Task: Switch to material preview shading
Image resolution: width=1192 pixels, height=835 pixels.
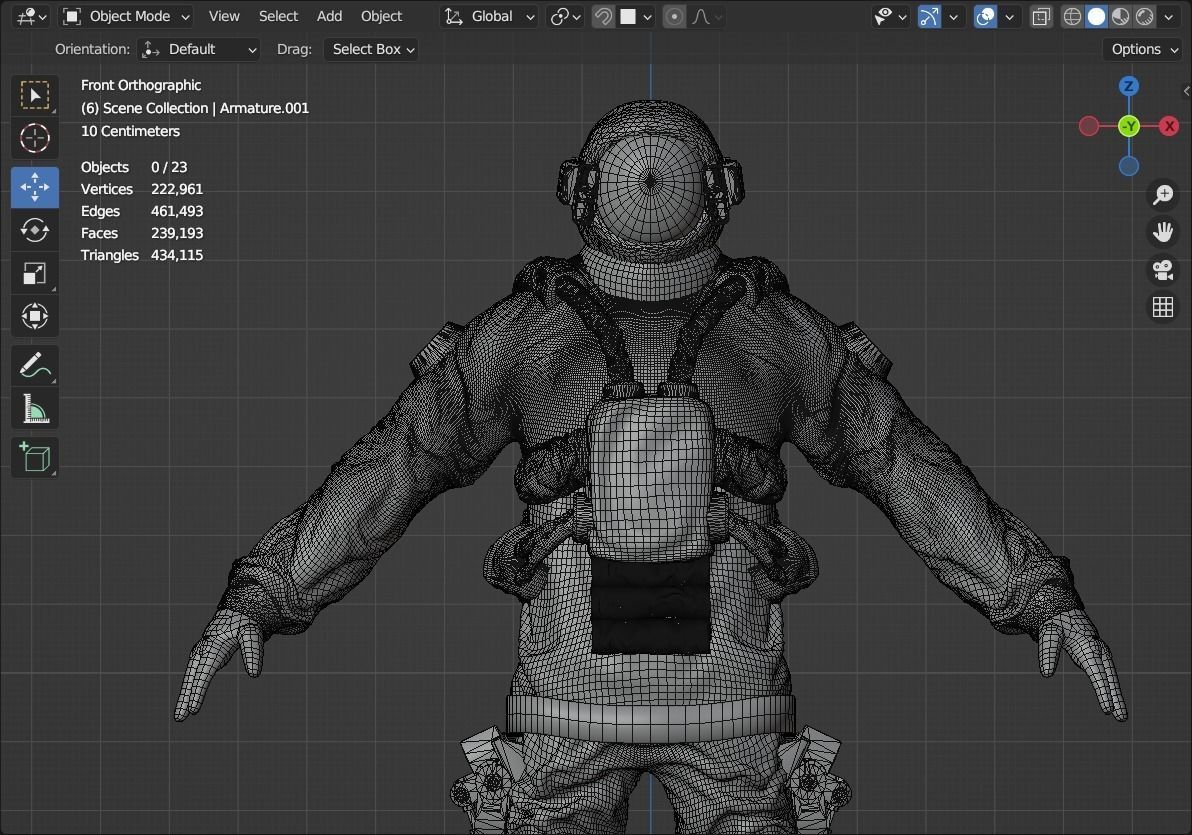Action: click(x=1121, y=16)
